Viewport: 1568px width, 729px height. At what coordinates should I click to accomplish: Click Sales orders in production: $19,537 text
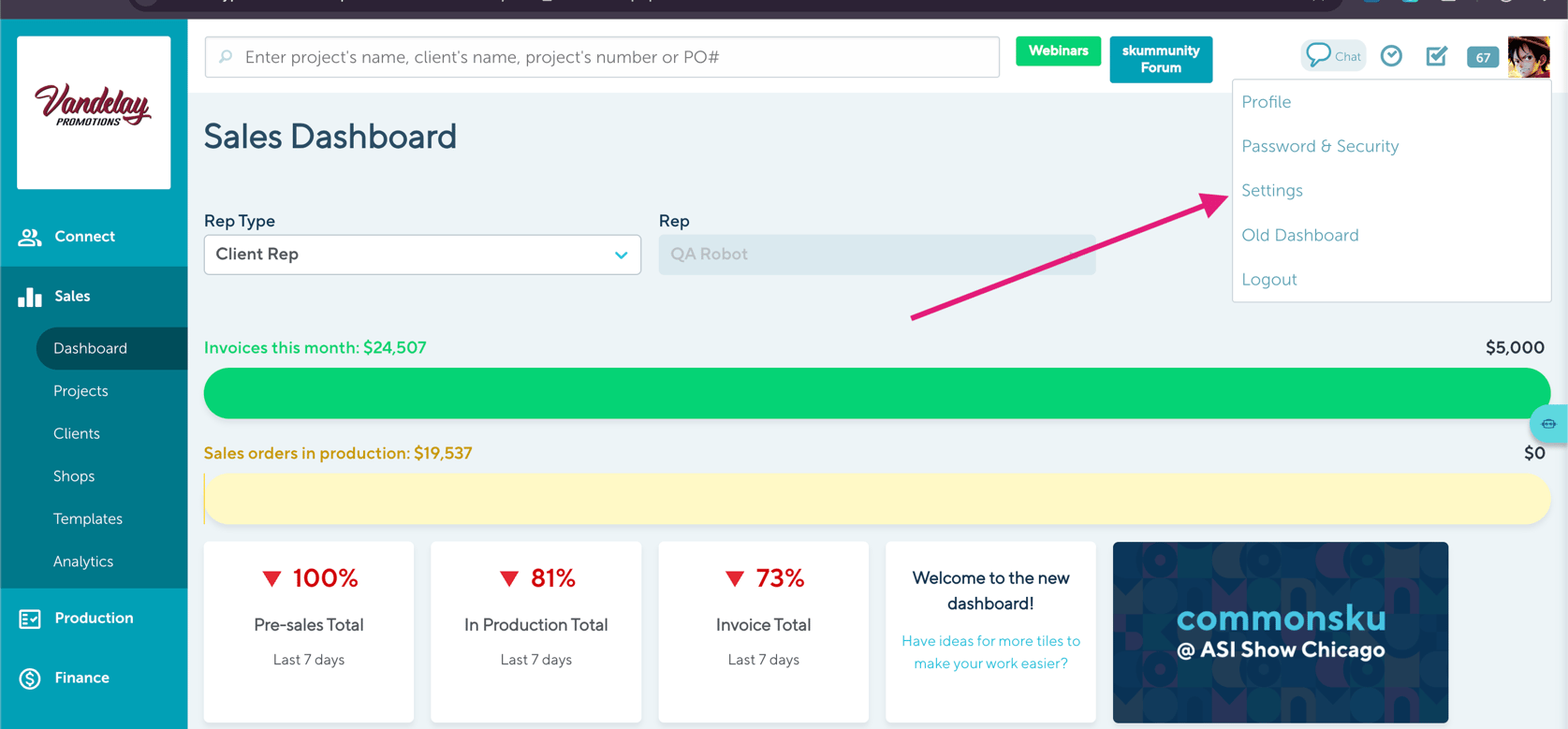pos(338,454)
